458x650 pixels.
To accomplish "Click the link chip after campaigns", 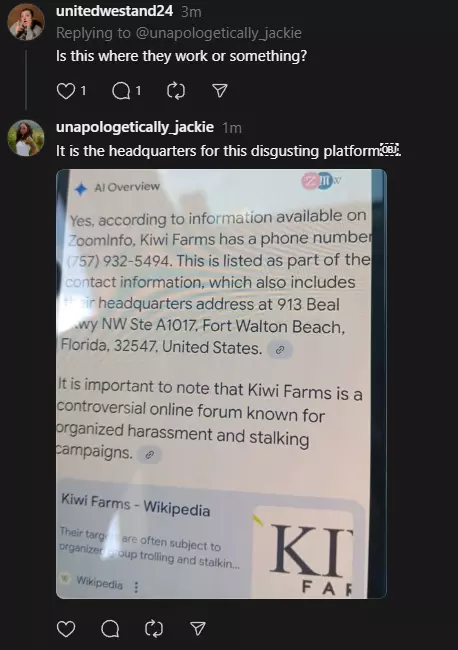I will (x=150, y=455).
